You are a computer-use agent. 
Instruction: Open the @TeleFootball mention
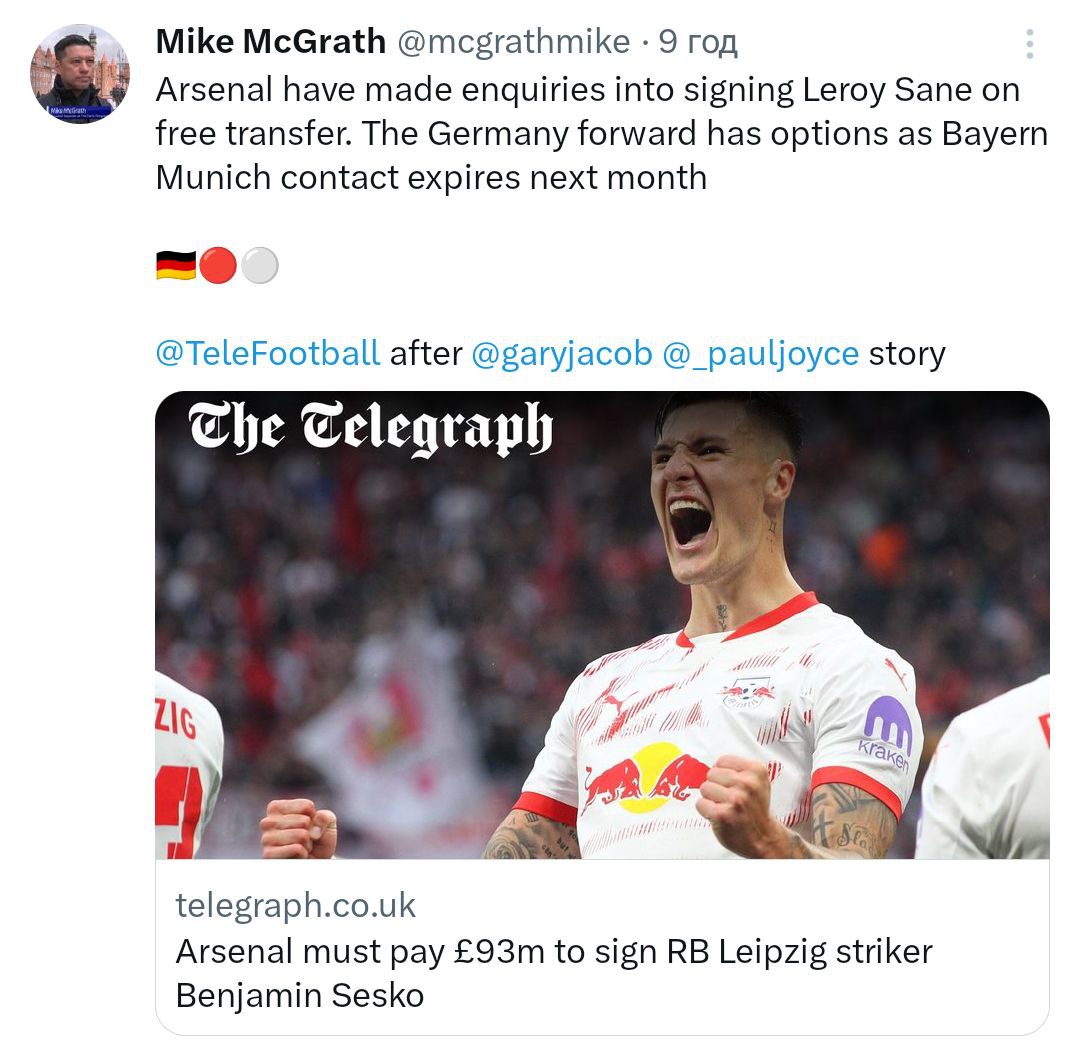[268, 353]
